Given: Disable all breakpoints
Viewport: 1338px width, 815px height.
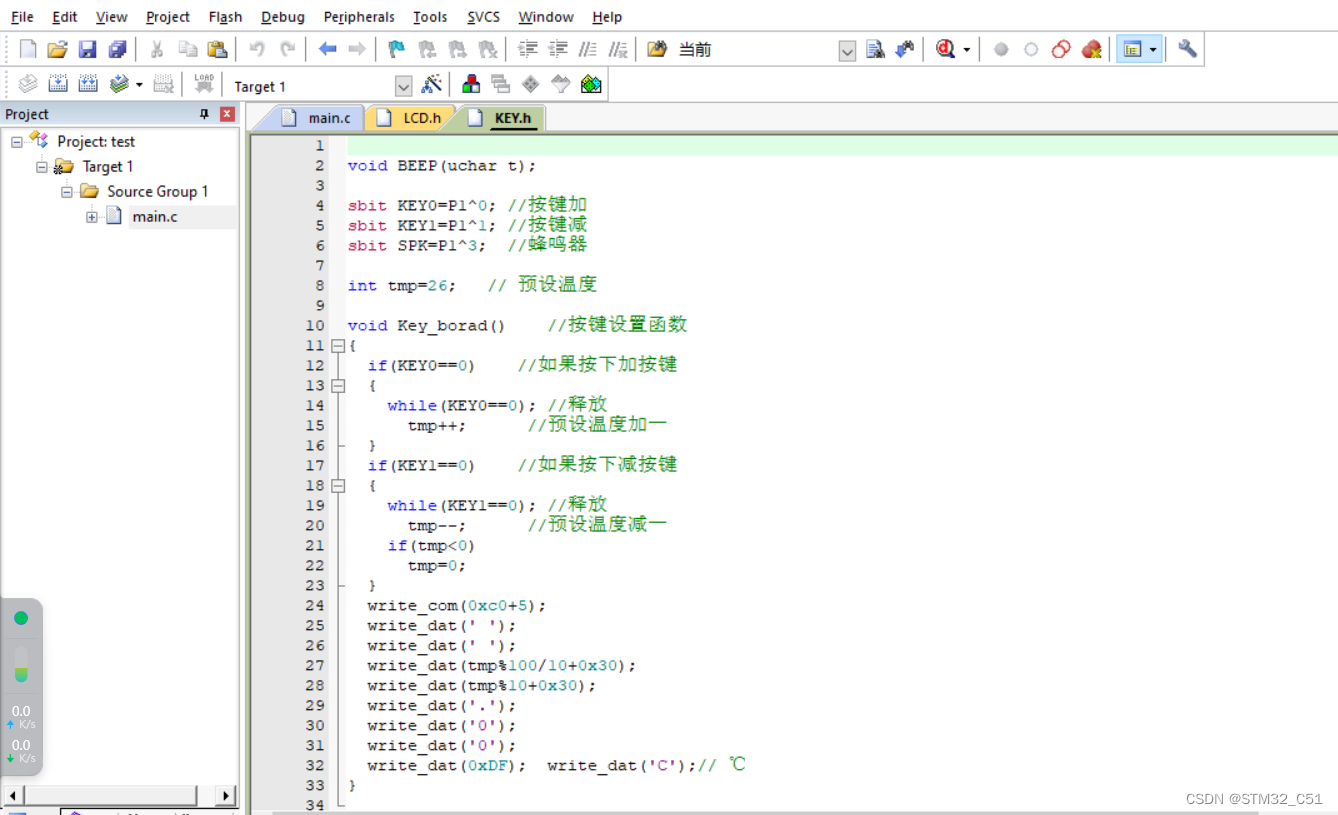Looking at the screenshot, I should pyautogui.click(x=1061, y=49).
